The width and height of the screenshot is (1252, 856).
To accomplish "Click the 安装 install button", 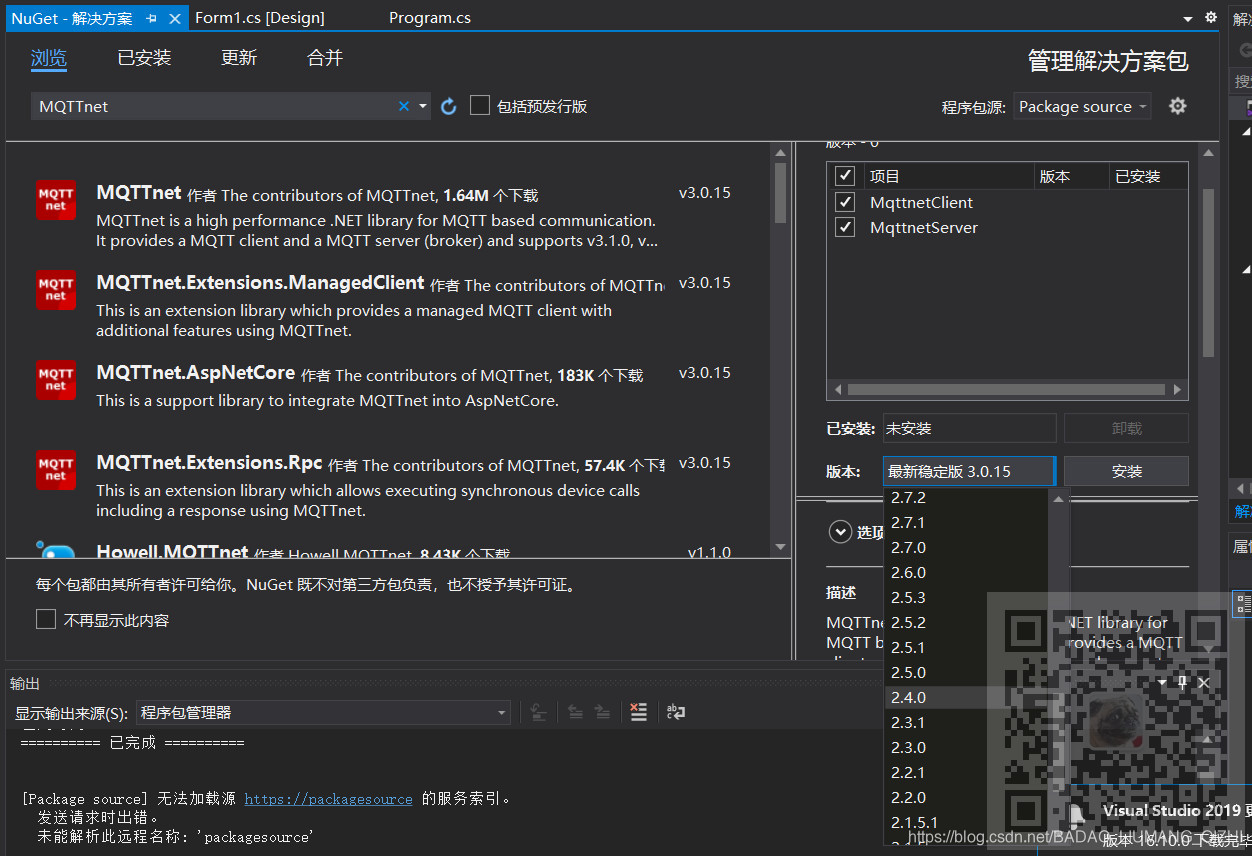I will (x=1126, y=470).
